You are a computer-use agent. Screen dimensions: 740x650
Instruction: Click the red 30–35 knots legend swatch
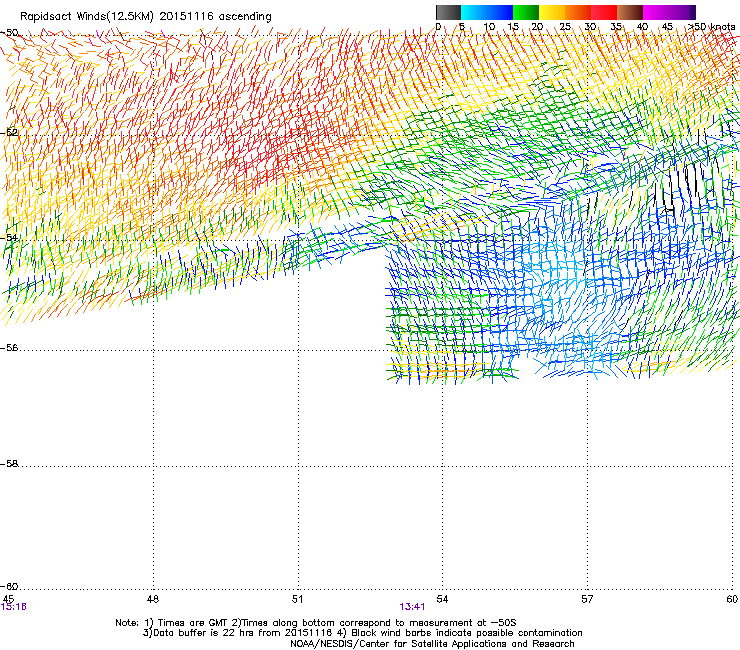click(604, 12)
